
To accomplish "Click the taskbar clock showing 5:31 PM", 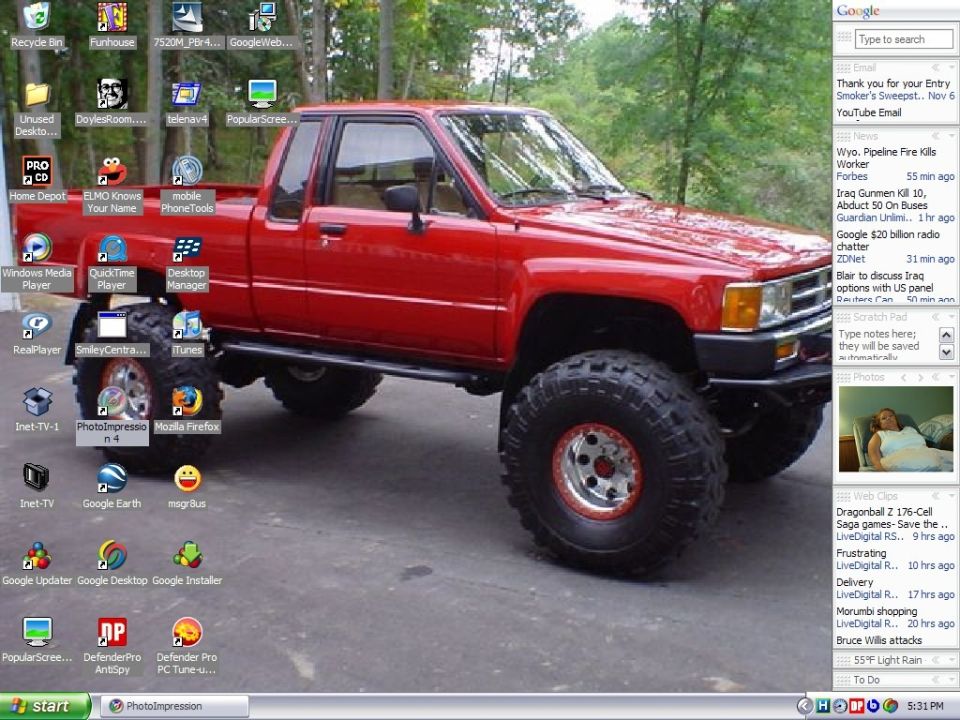I will [925, 706].
